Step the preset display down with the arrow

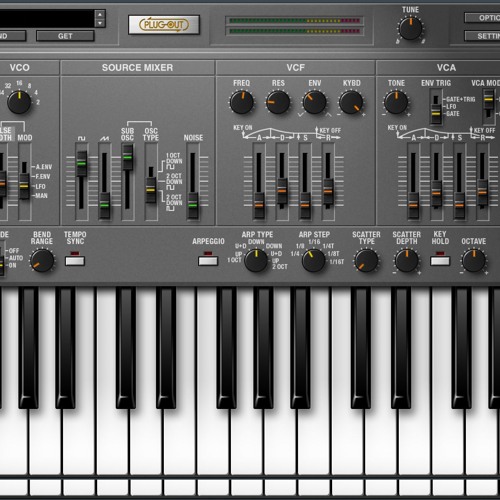pyautogui.click(x=100, y=23)
